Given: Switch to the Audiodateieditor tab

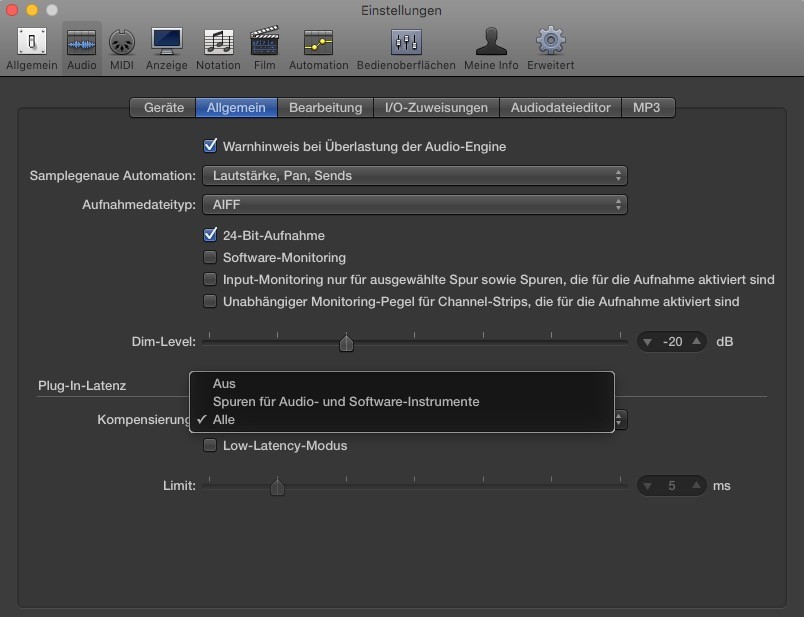Looking at the screenshot, I should pyautogui.click(x=560, y=108).
